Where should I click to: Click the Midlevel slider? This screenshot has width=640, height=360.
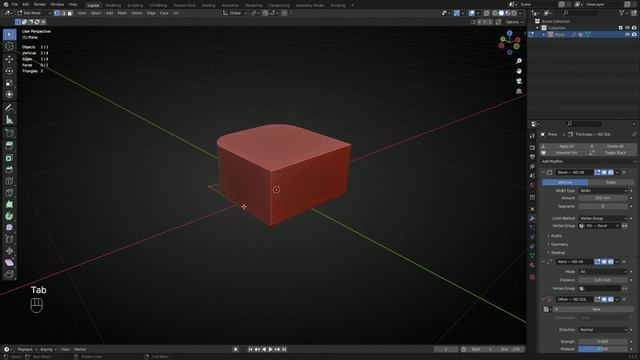(x=603, y=349)
